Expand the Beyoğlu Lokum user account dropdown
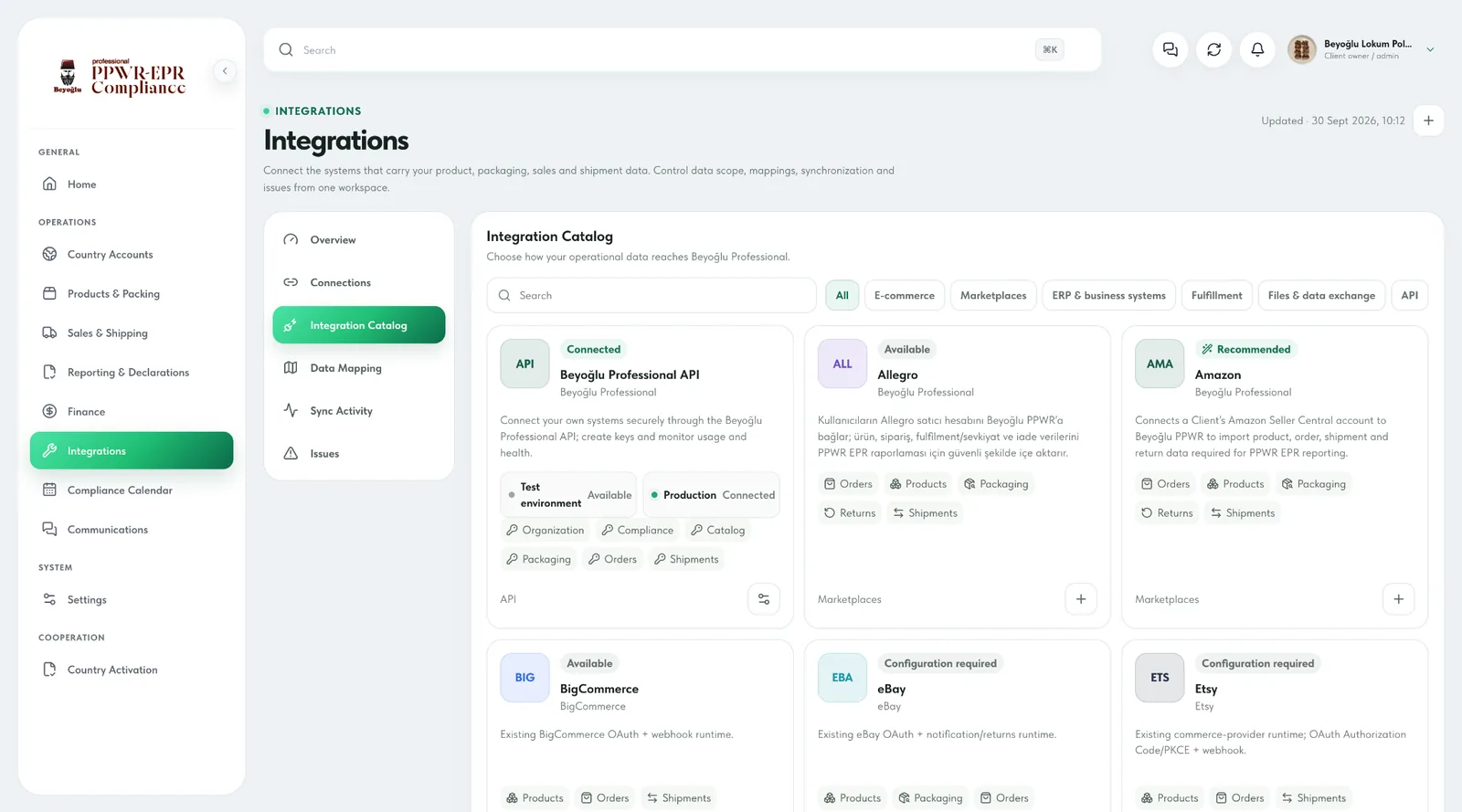The image size is (1462, 812). [1430, 49]
